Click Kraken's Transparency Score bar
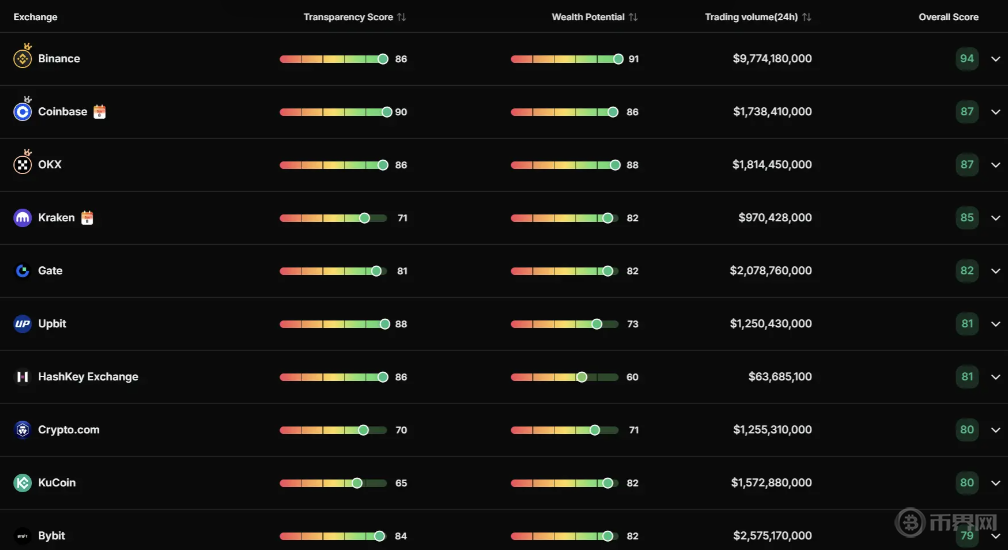 (x=334, y=218)
